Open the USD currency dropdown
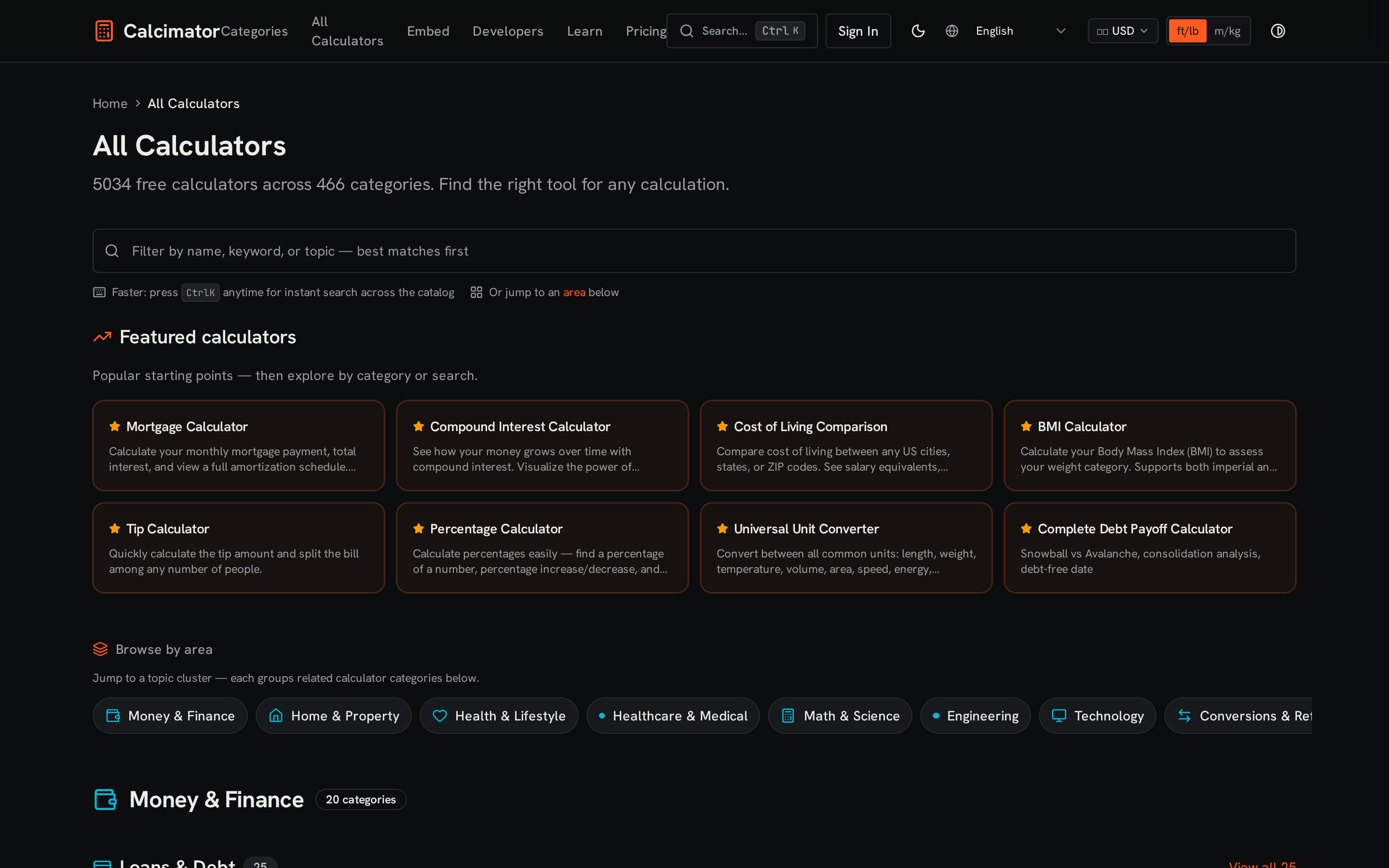This screenshot has width=1389, height=868. 1123,31
